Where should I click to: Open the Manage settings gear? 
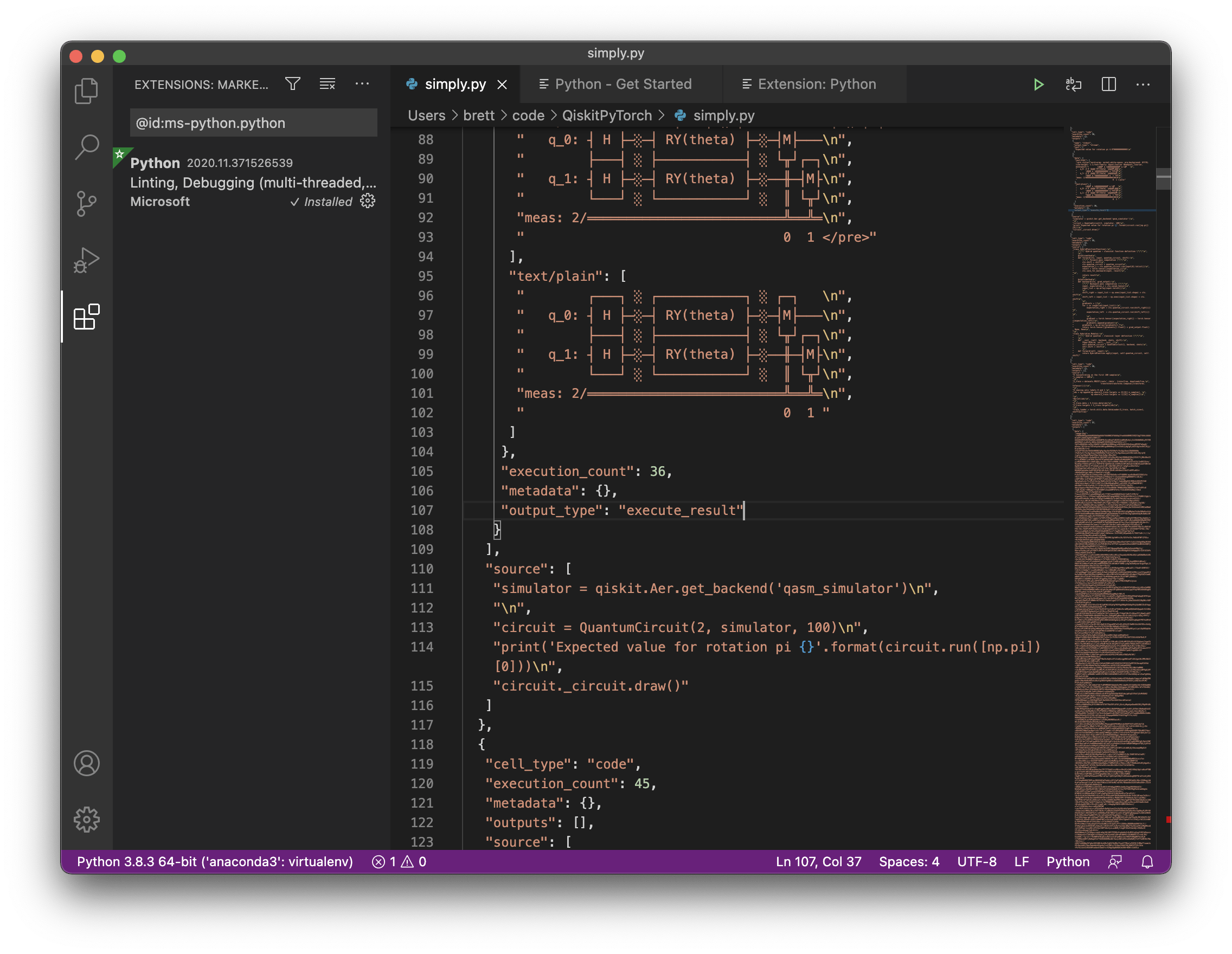[x=86, y=820]
